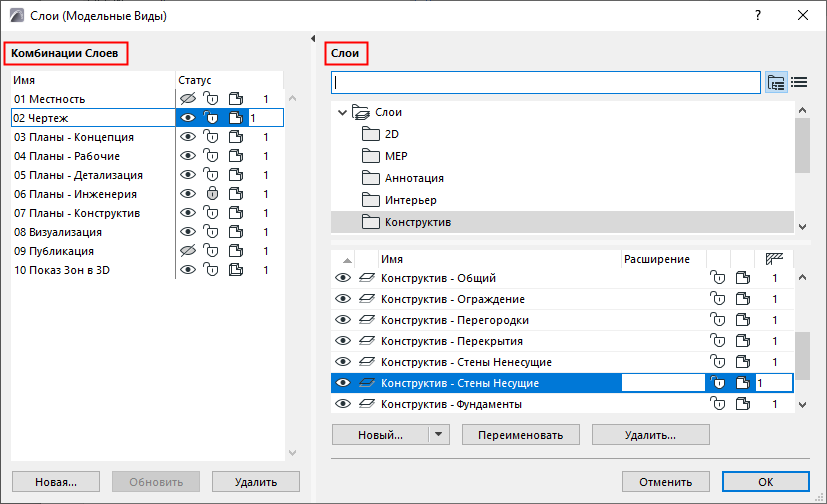Click solid/wireframe icon of Конструктив - Ограждение

(740, 300)
